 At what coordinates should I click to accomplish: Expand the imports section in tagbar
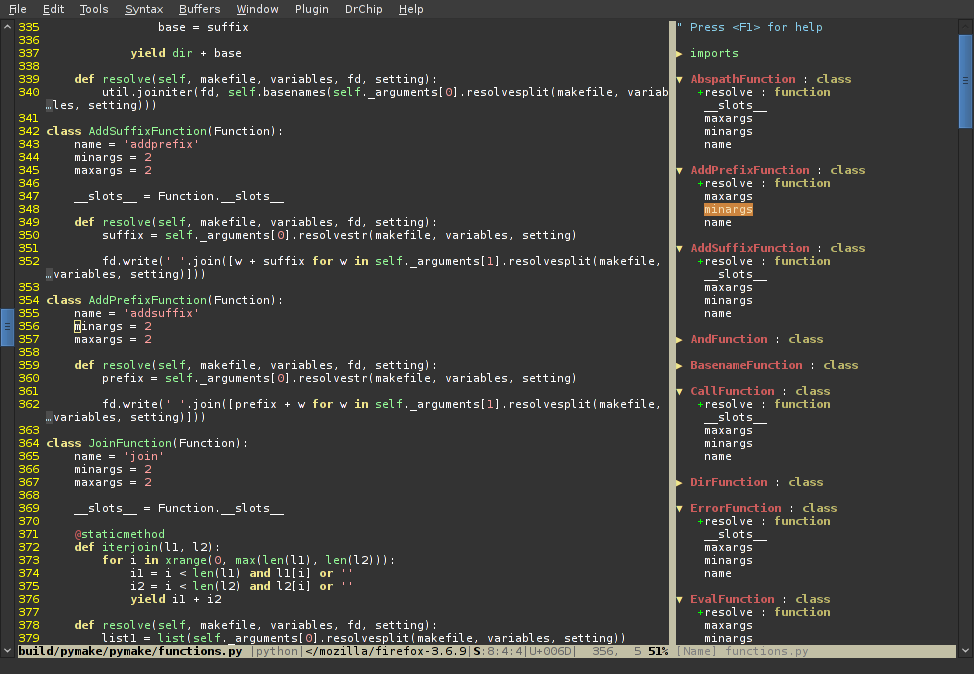click(x=680, y=53)
